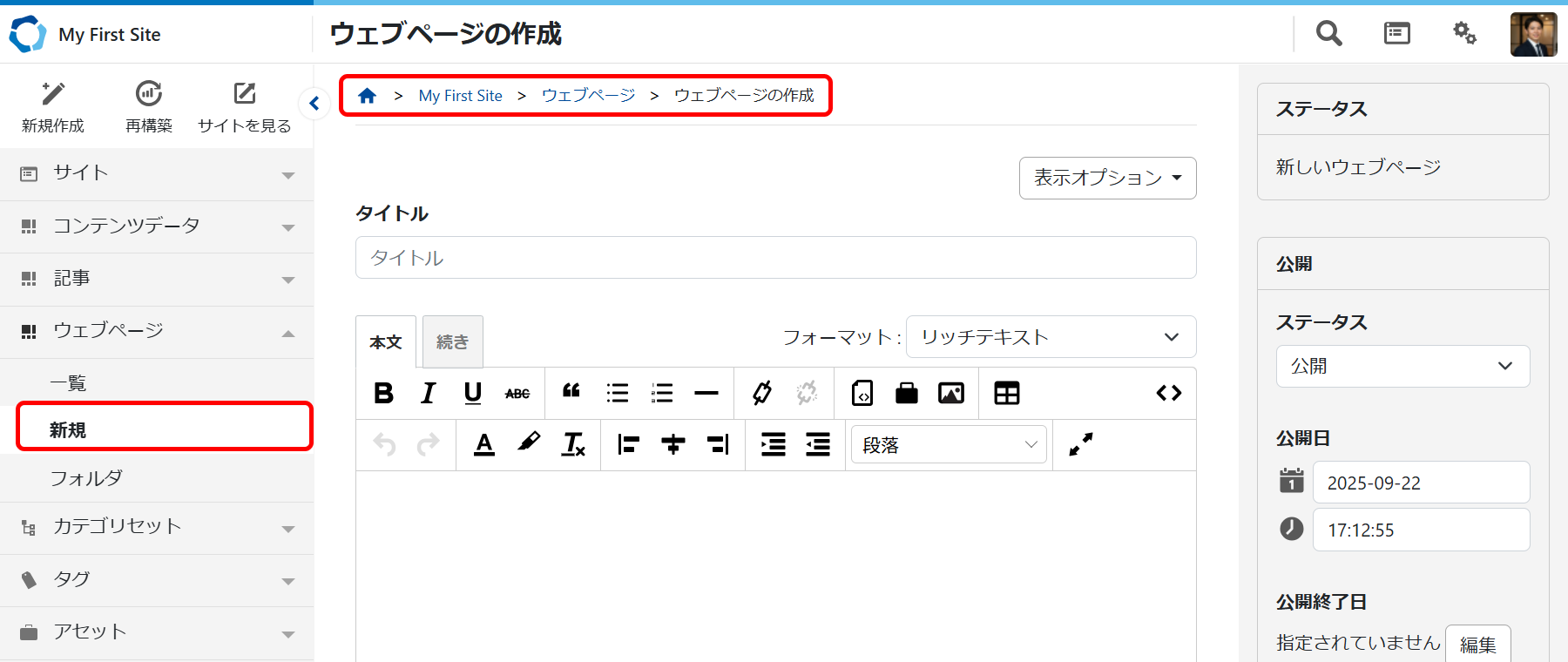Insert a table in the editor

[1006, 393]
